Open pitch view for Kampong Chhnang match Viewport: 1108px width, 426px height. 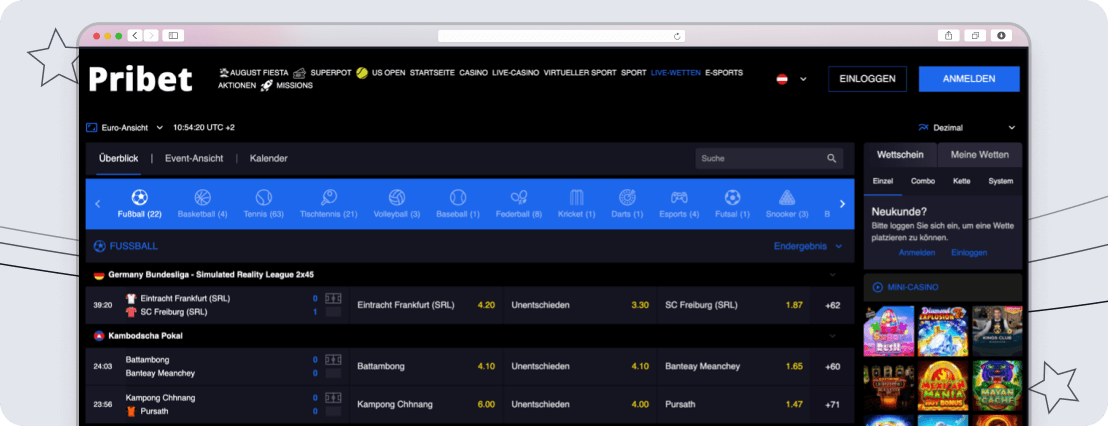tap(333, 398)
